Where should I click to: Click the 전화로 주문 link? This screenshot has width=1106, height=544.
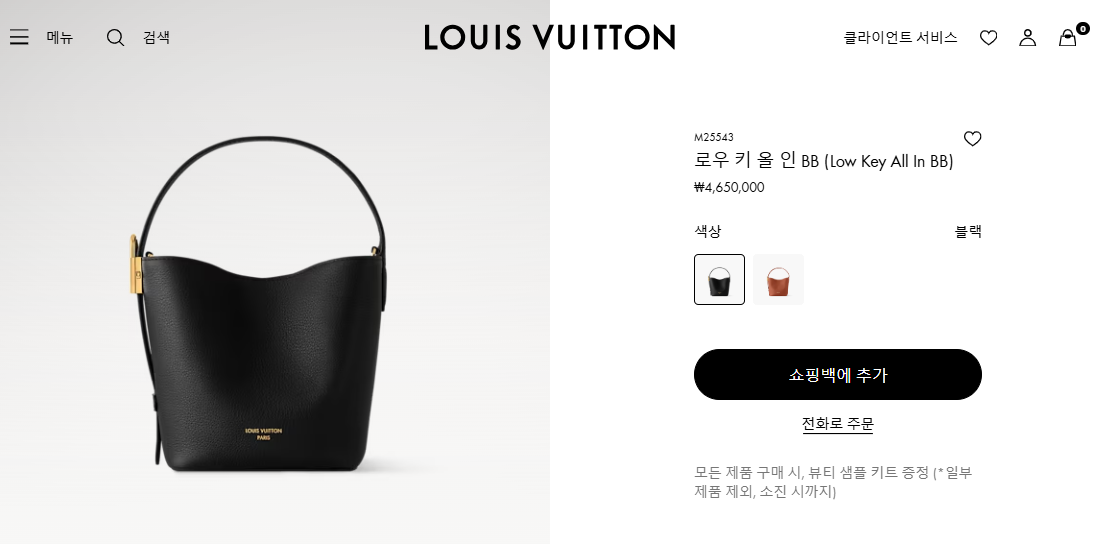(x=838, y=424)
